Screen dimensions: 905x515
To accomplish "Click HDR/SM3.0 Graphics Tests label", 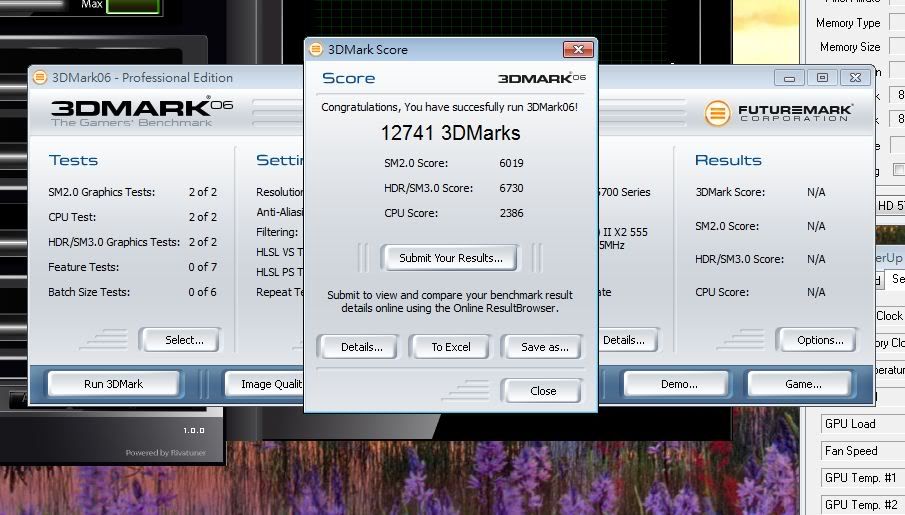I will tap(114, 242).
